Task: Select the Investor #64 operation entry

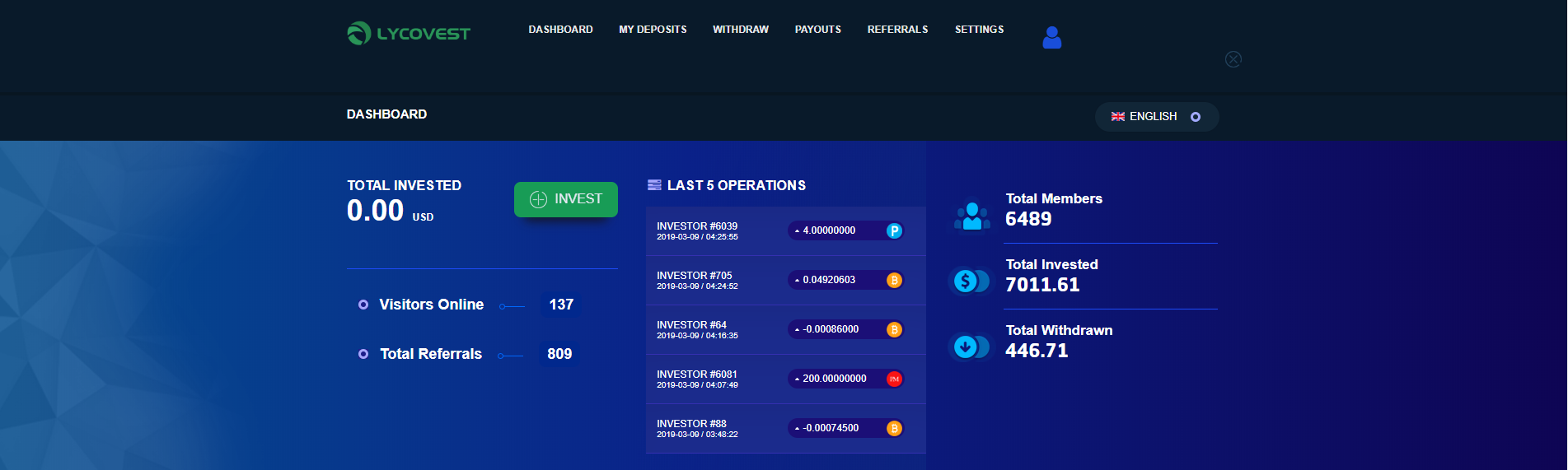Action: point(786,330)
